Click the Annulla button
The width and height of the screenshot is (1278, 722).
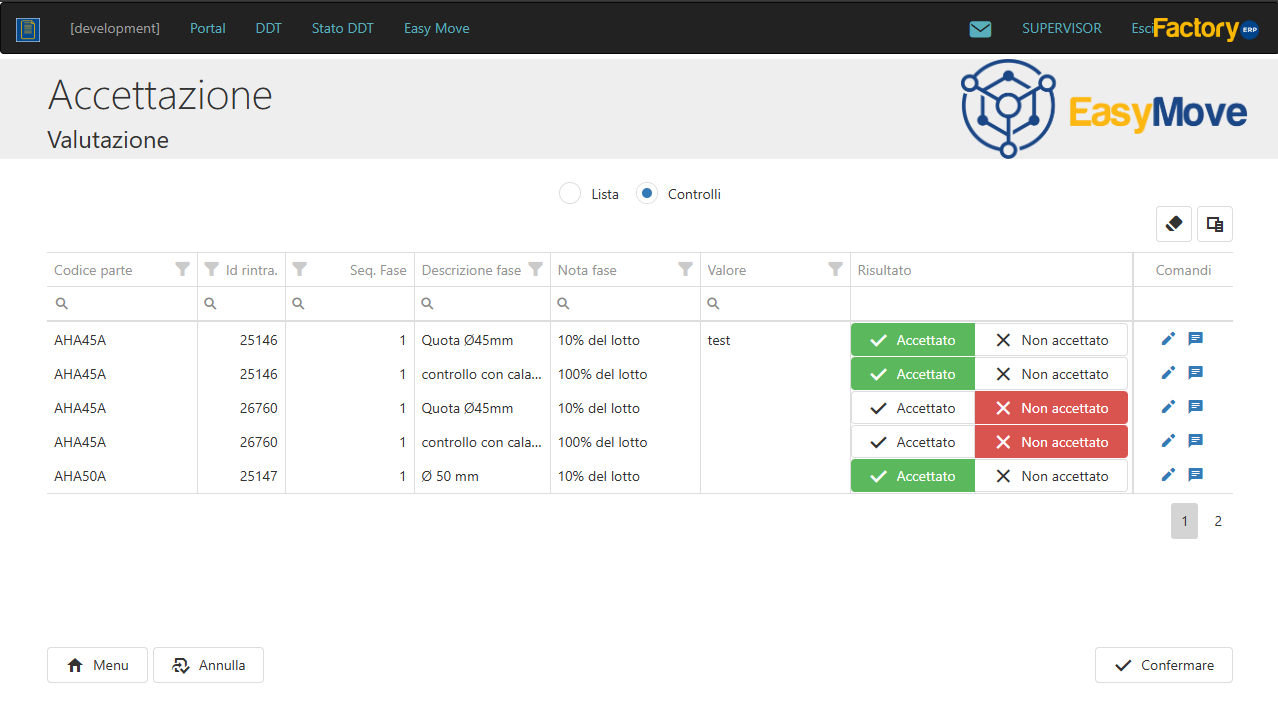pos(208,665)
